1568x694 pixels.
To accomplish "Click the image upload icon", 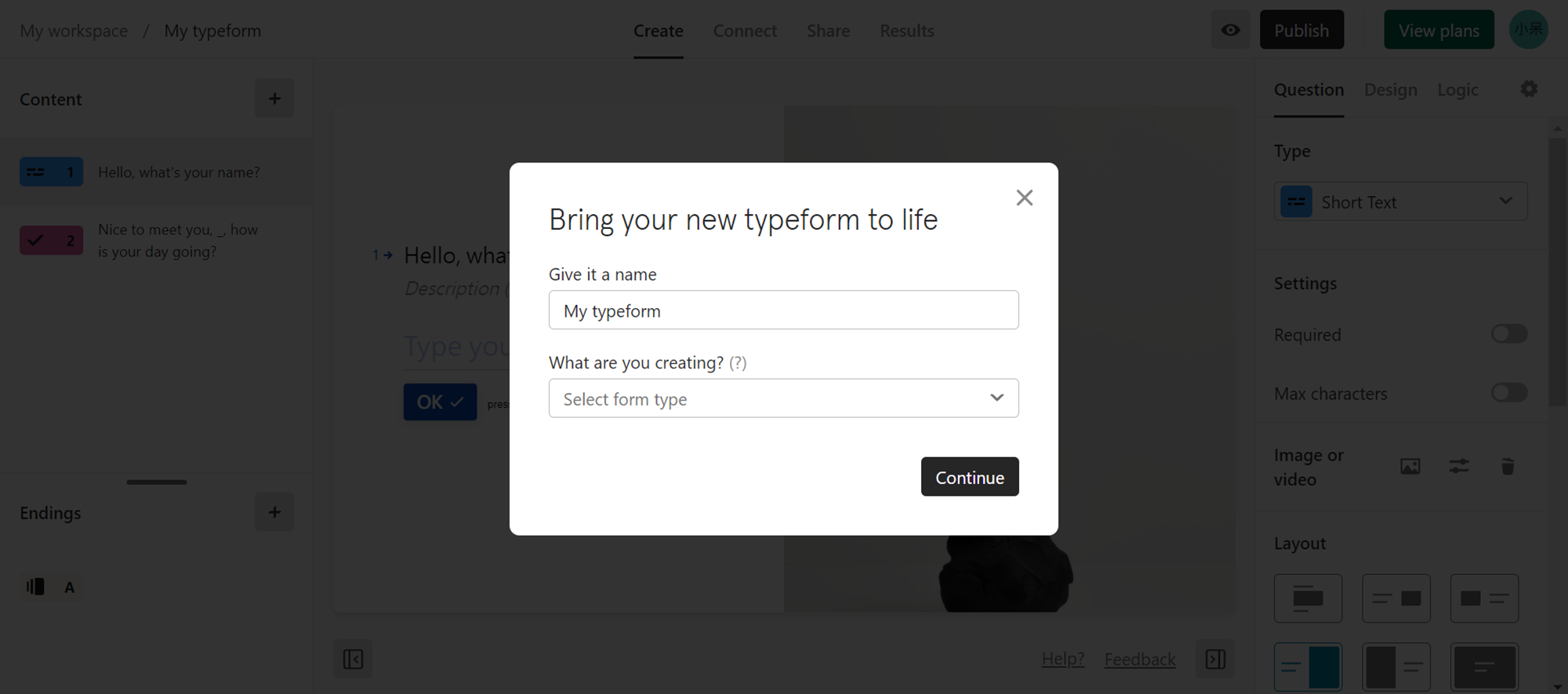I will pos(1410,467).
